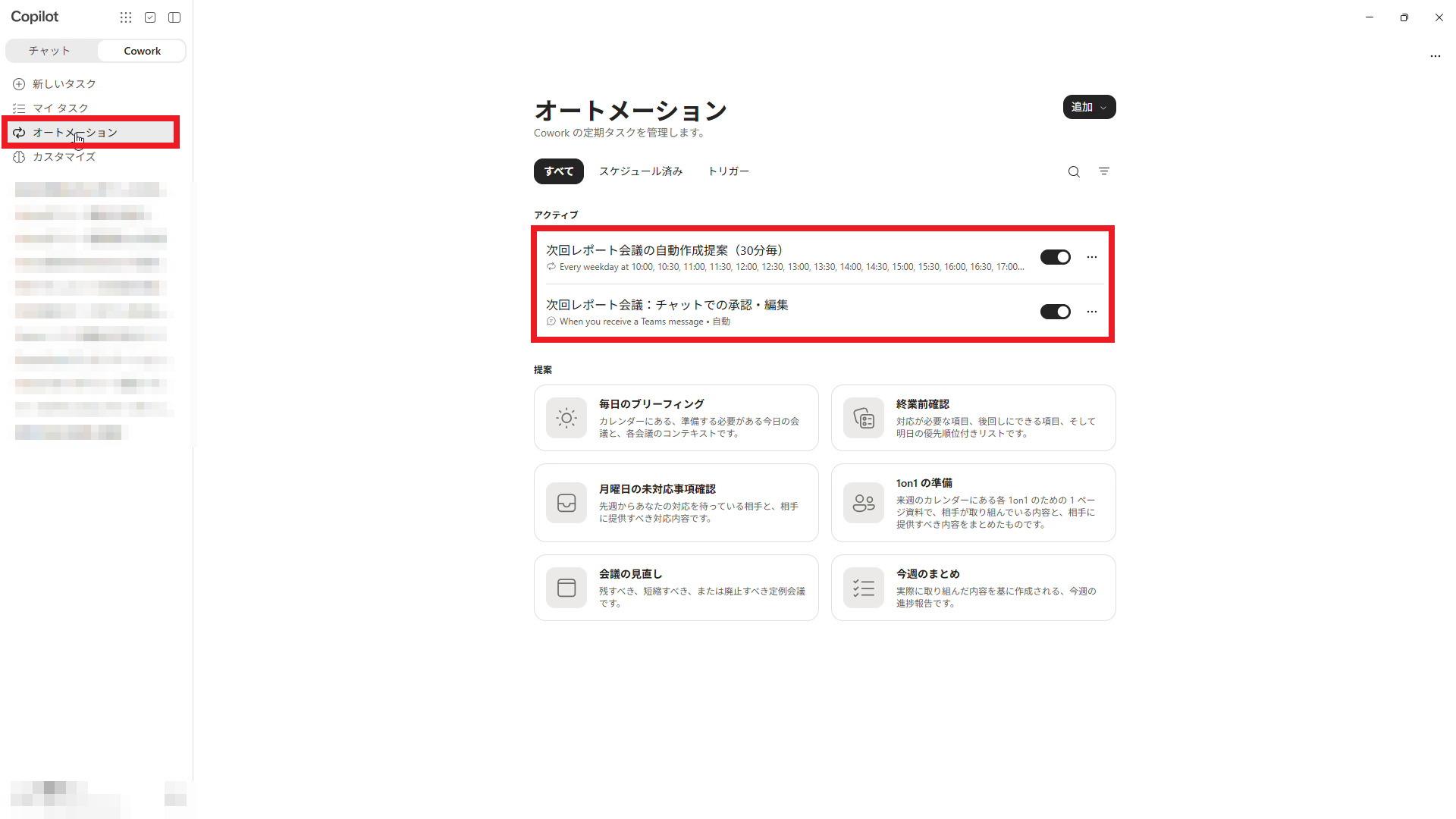Click the calendar icon on 会議の見直し

point(566,588)
